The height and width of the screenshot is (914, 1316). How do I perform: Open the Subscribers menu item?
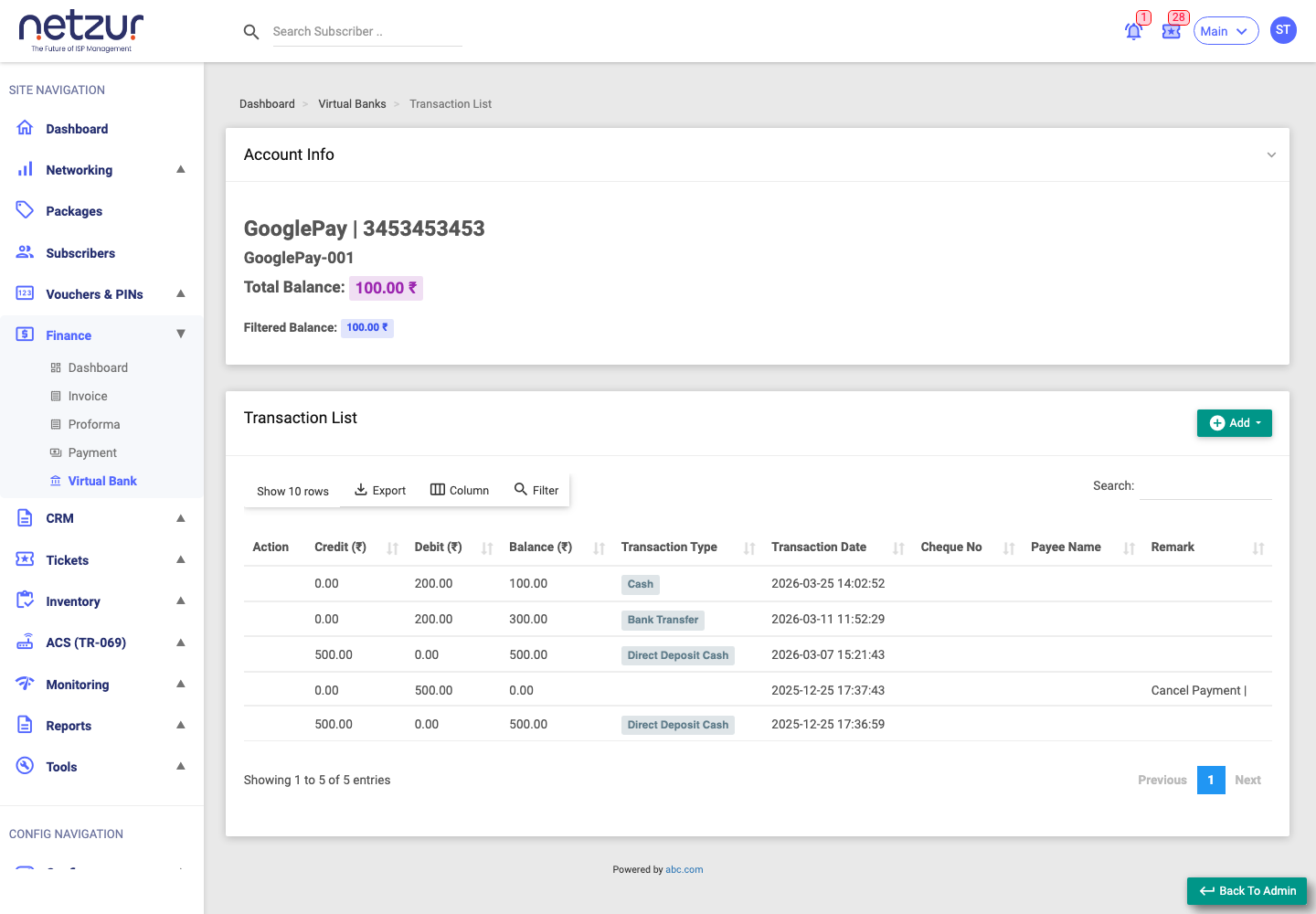pyautogui.click(x=80, y=253)
